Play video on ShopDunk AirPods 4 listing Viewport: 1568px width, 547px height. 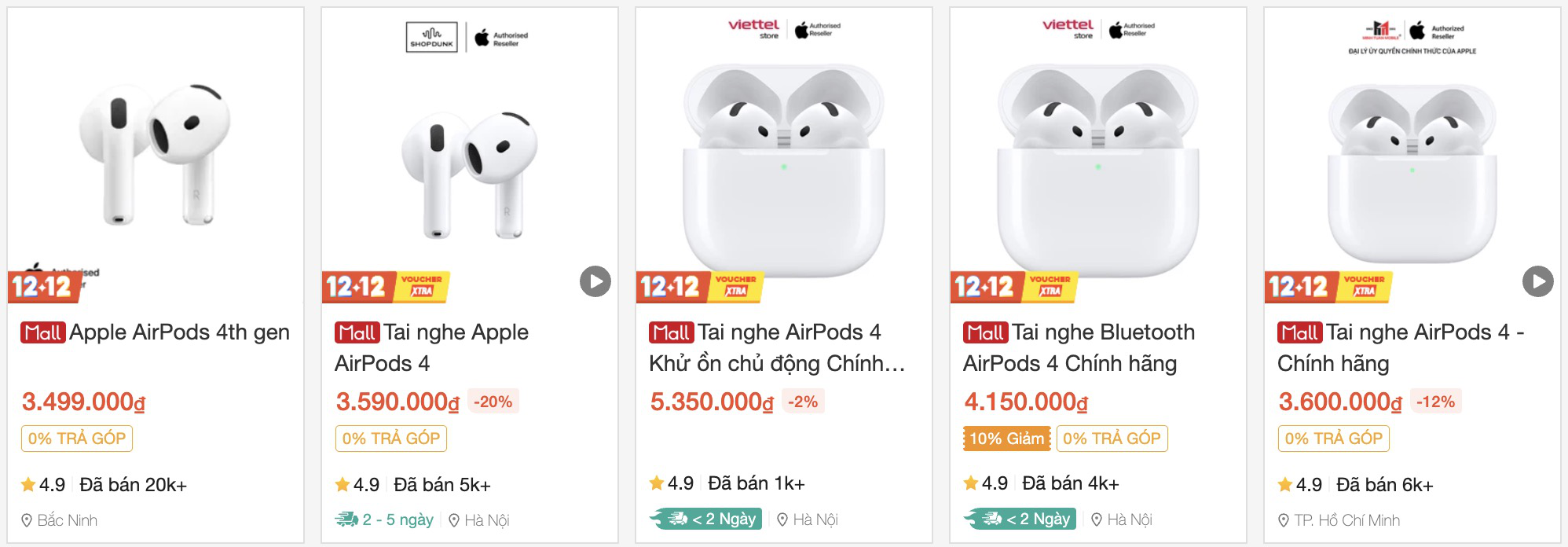pyautogui.click(x=595, y=281)
